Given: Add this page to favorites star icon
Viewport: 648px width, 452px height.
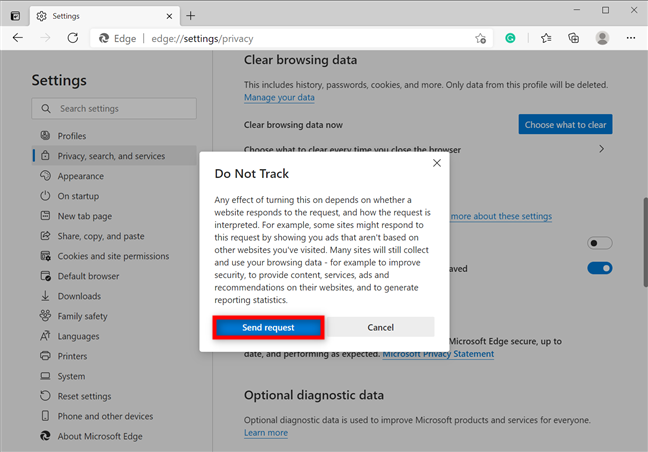Looking at the screenshot, I should [x=481, y=37].
